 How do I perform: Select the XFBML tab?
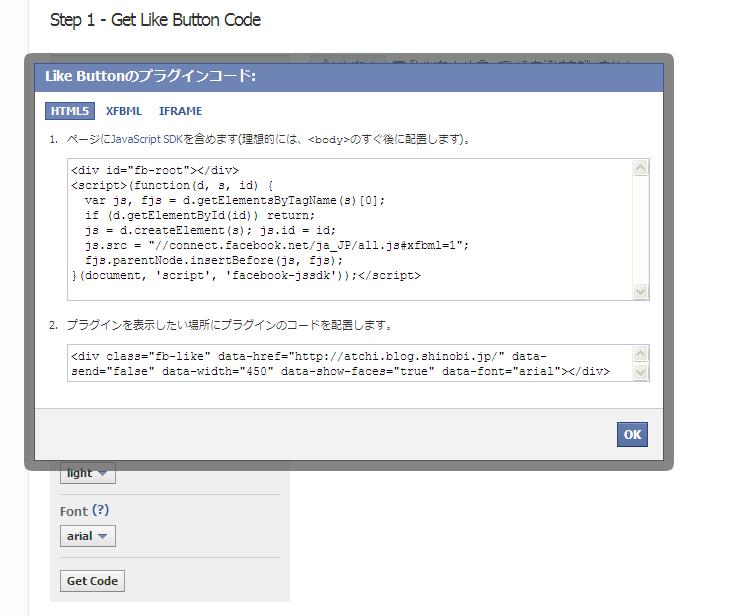tap(124, 111)
